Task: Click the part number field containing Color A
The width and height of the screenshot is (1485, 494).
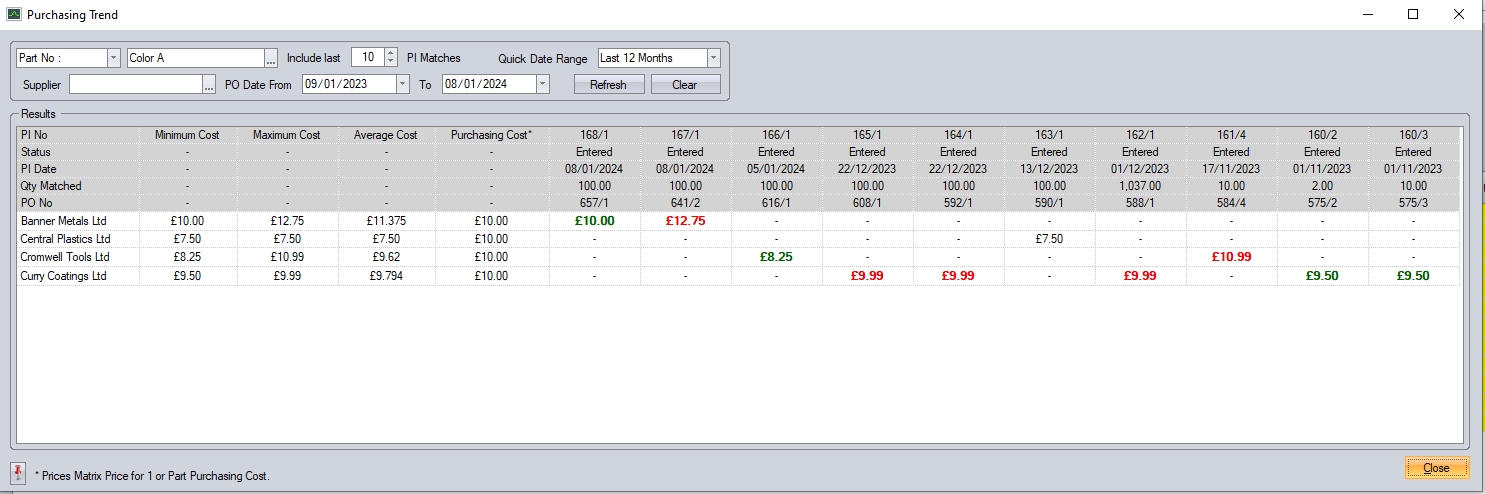Action: pyautogui.click(x=195, y=59)
